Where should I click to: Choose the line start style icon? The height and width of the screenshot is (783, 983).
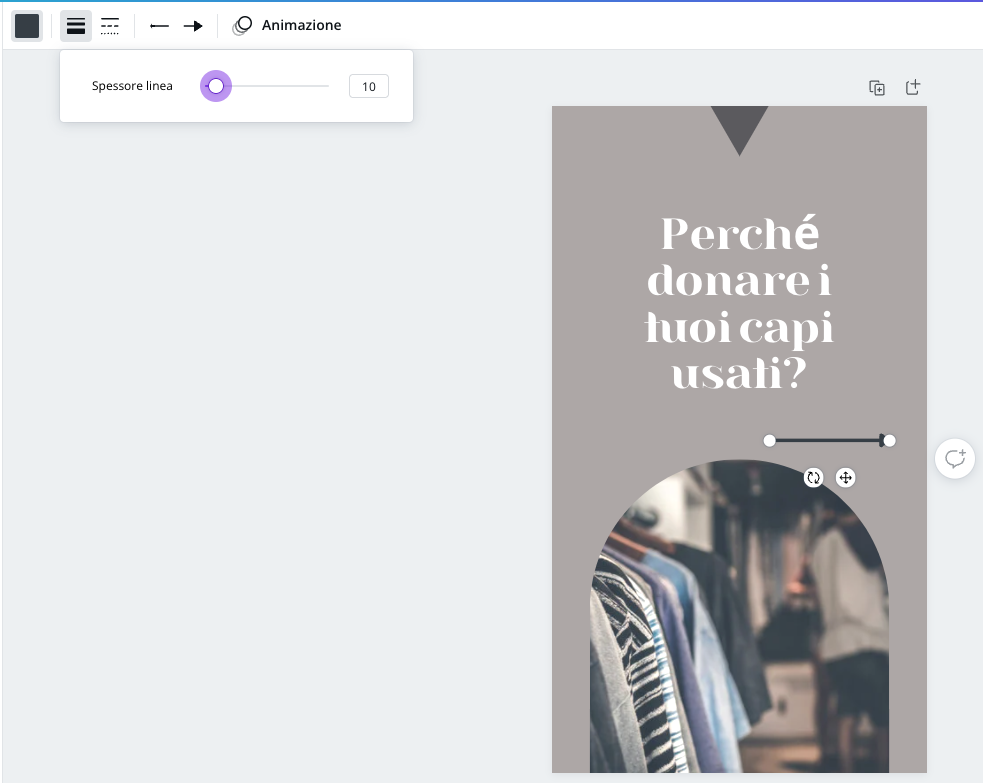pos(159,26)
